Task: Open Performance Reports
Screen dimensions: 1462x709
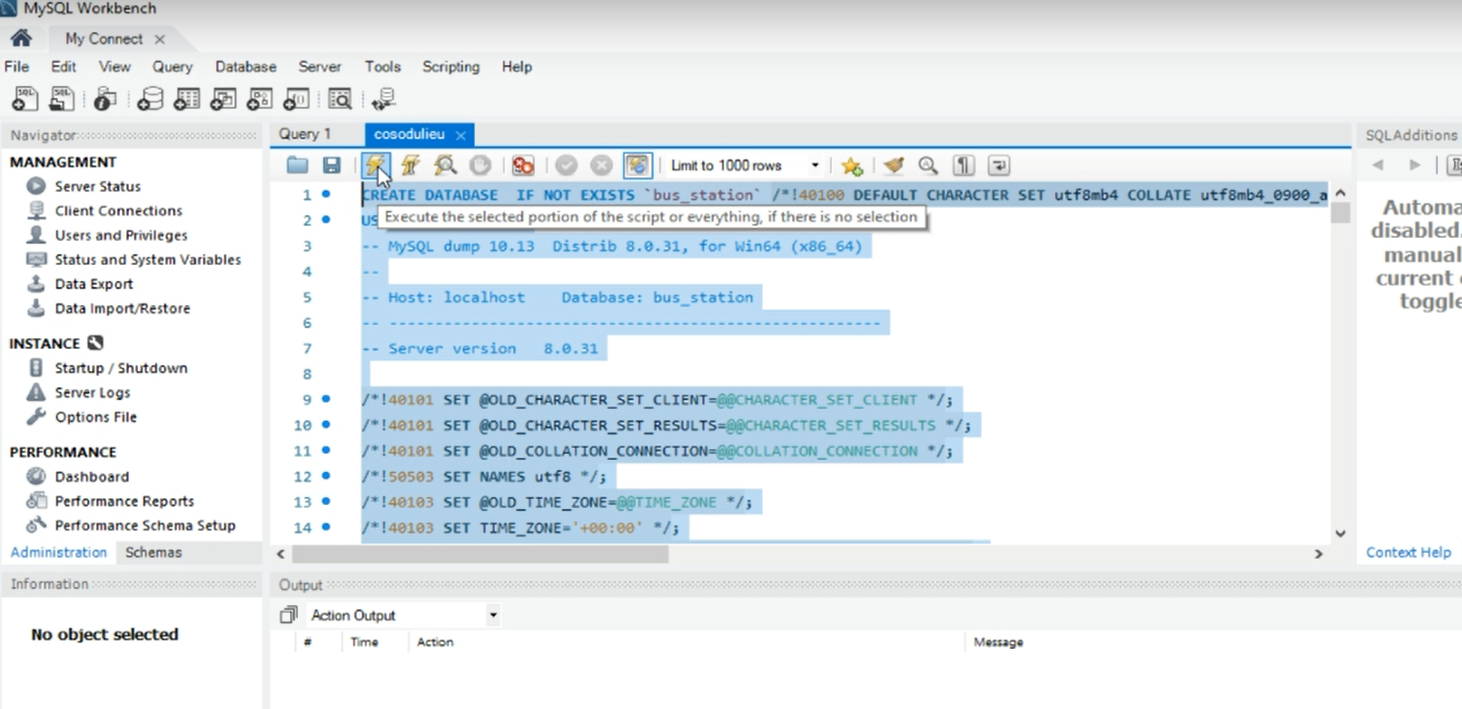Action: 125,501
